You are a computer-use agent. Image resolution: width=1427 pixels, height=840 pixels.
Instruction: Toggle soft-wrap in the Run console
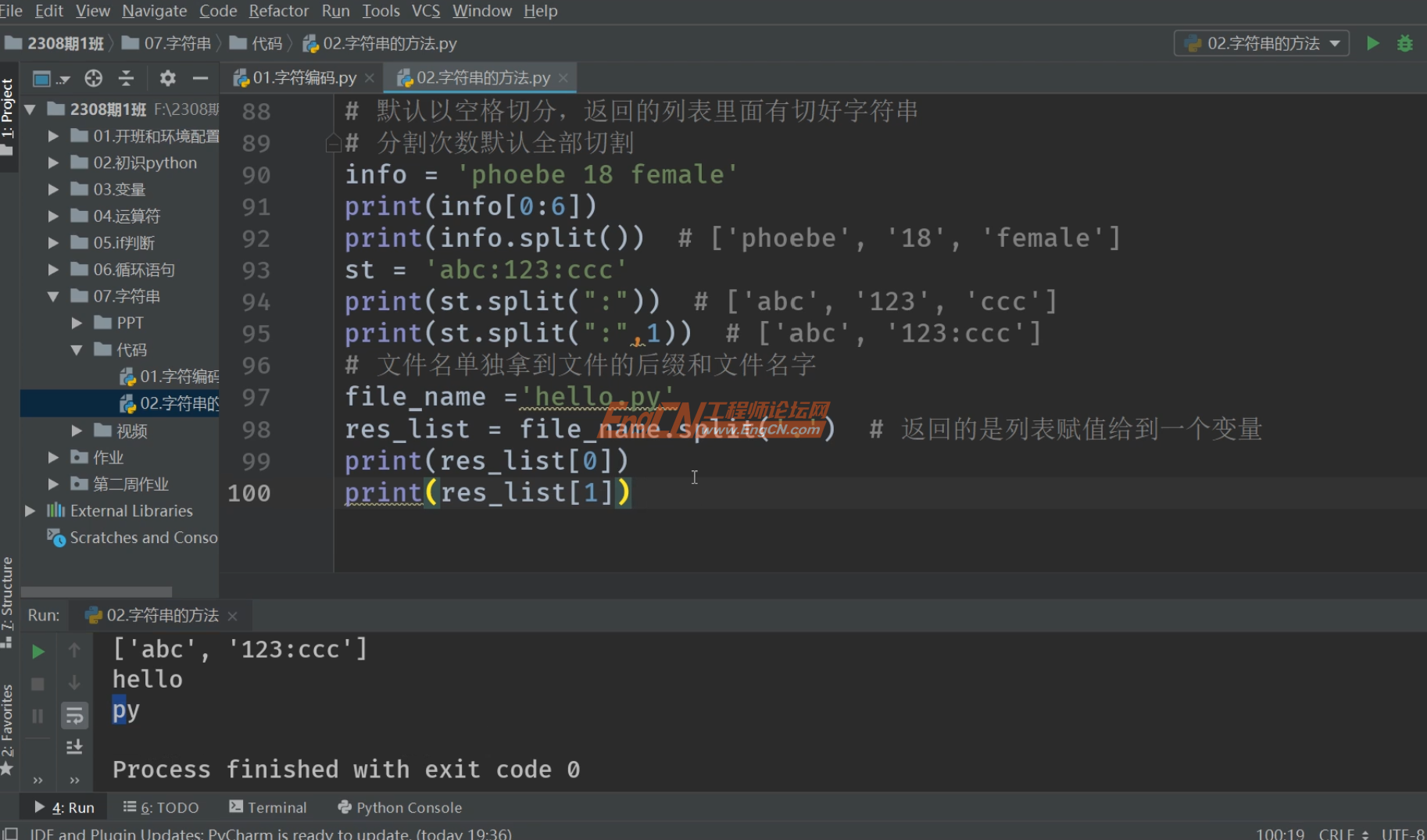click(74, 715)
